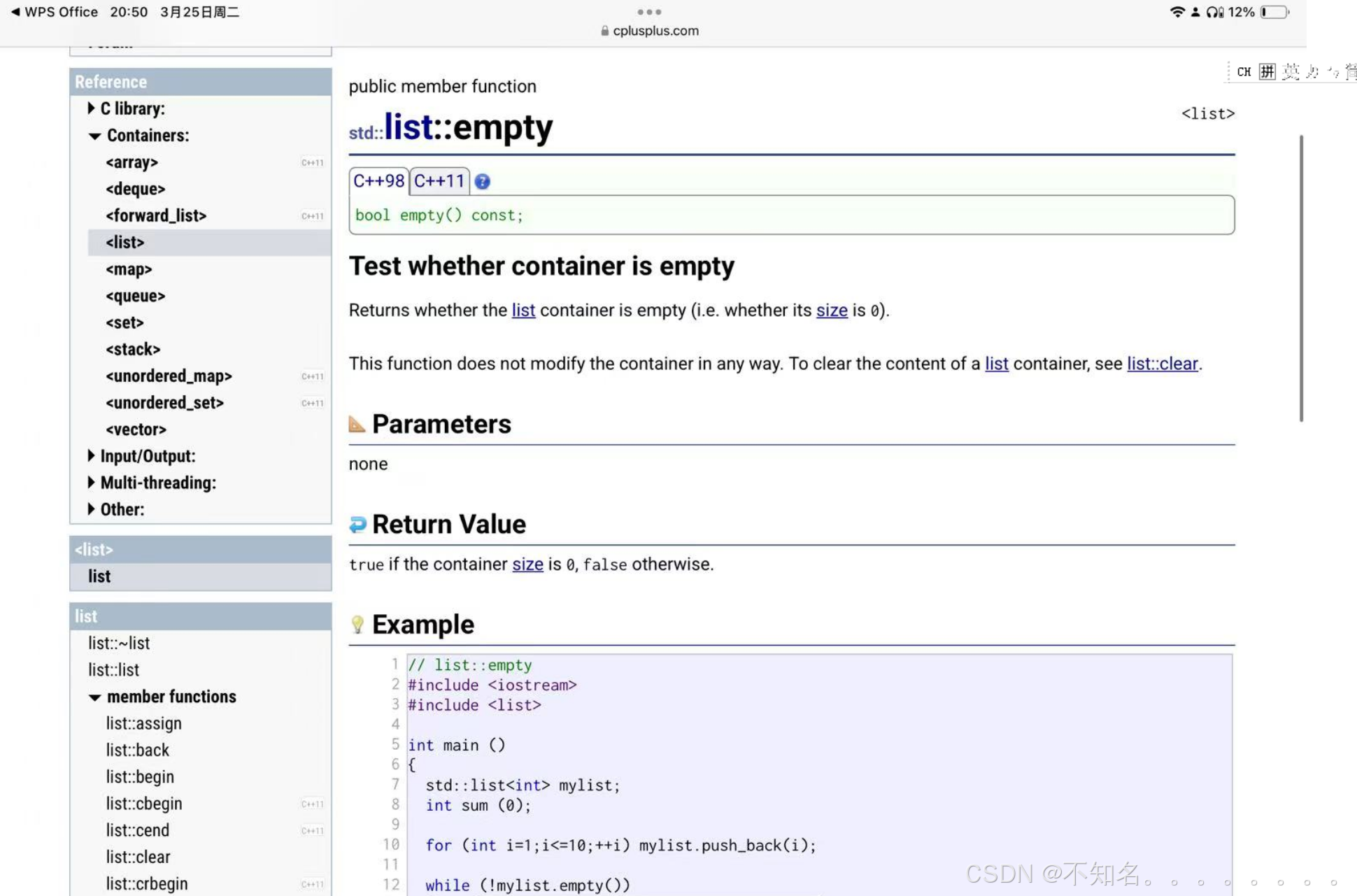
Task: Collapse the member functions list
Action: (94, 697)
